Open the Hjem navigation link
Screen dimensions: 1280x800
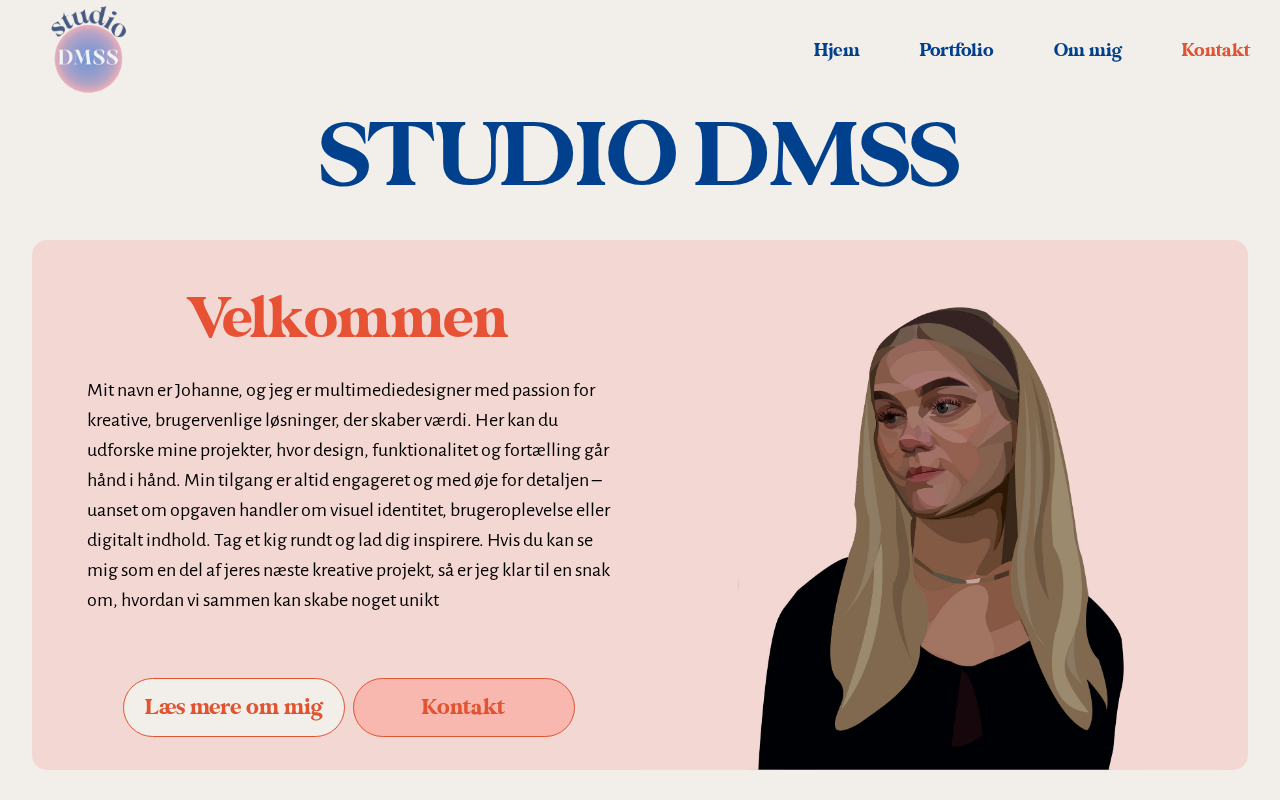[x=836, y=50]
